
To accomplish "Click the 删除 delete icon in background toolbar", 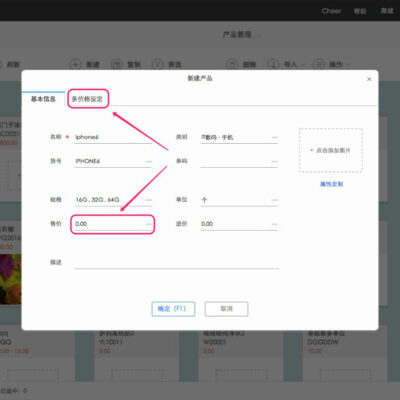I will [232, 64].
